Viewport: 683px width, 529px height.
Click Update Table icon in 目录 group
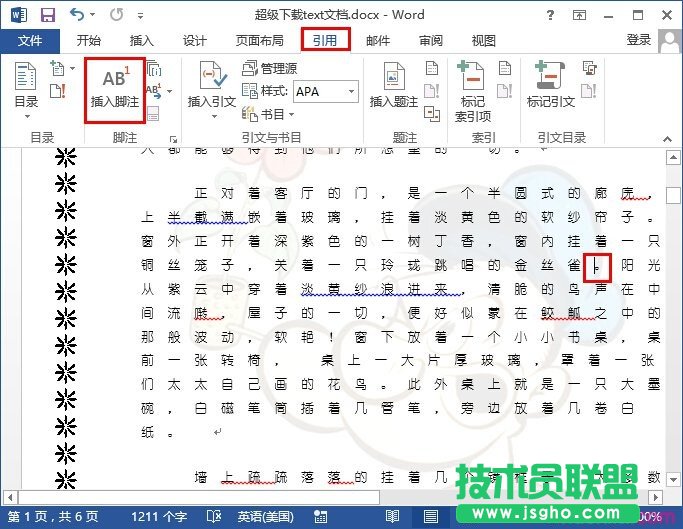tap(58, 91)
